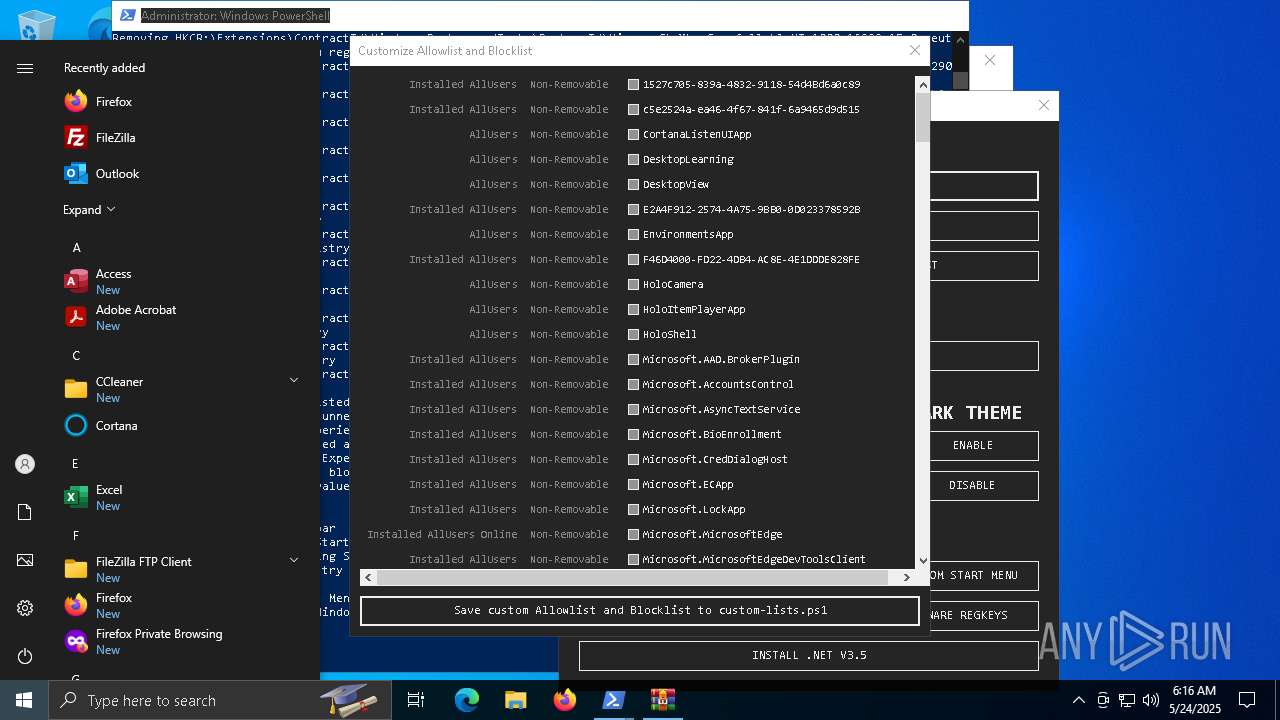This screenshot has width=1280, height=720.
Task: Open WinRAR icon on the taskbar
Action: pos(662,700)
